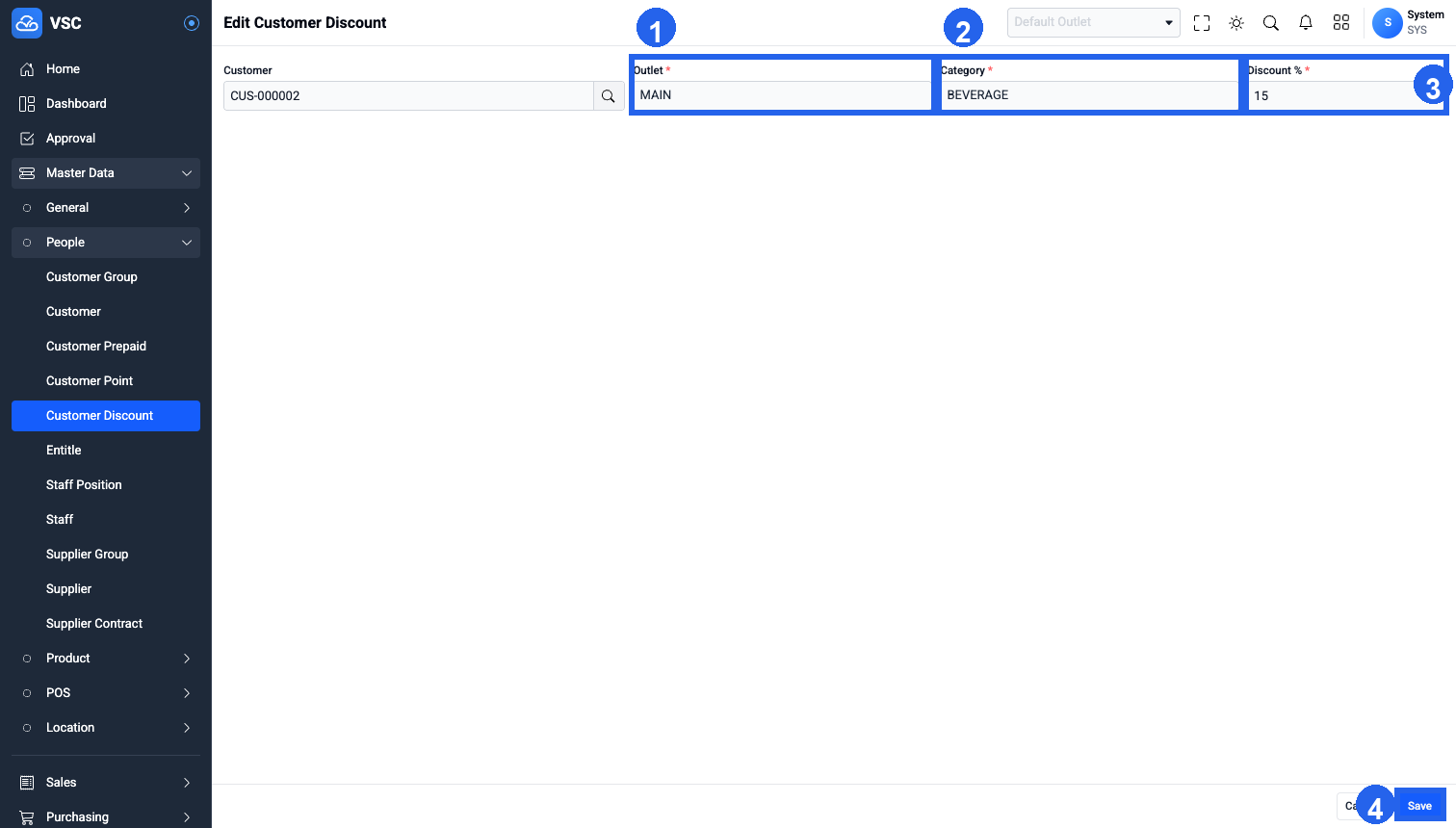The image size is (1456, 828).
Task: Navigate to Customer Point
Action: coord(106,381)
